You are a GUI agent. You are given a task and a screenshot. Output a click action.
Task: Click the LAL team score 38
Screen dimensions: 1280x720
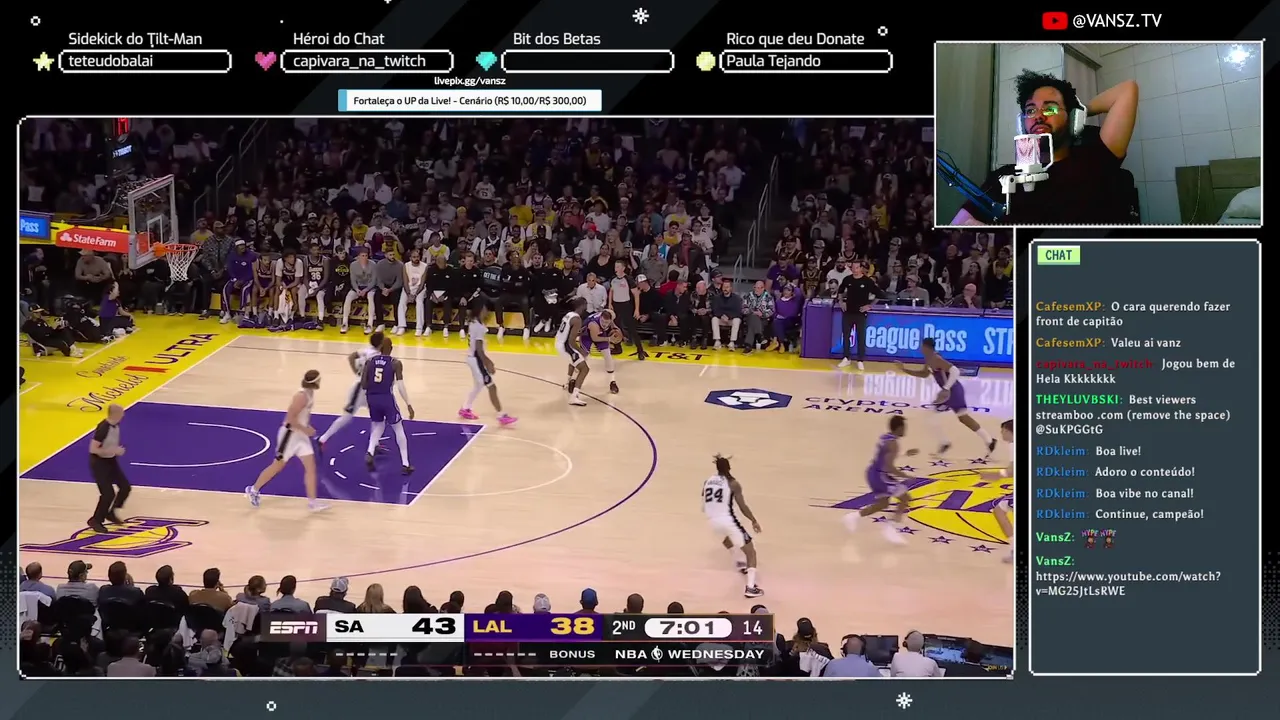pyautogui.click(x=572, y=627)
